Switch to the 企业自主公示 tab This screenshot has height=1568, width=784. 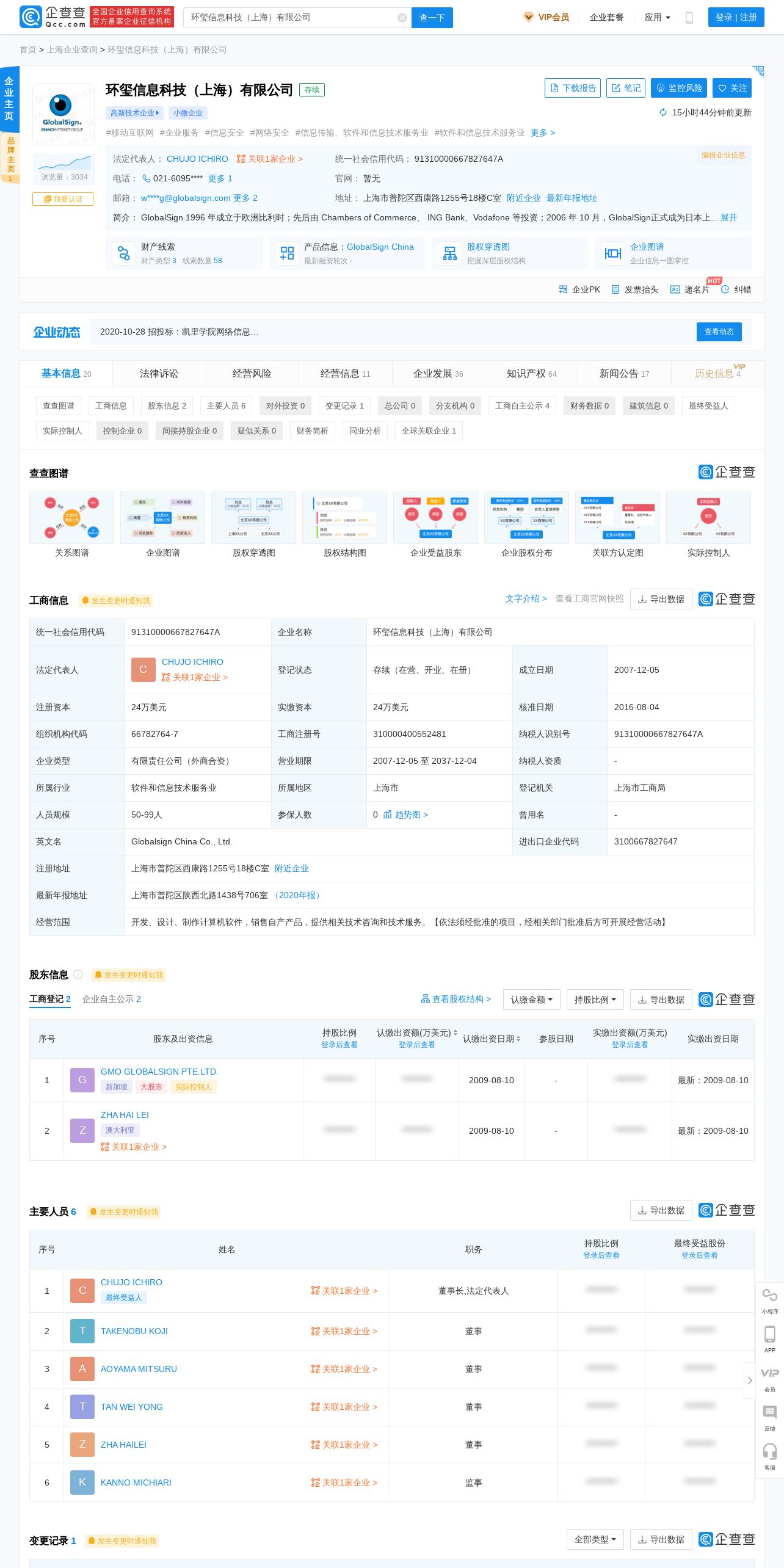click(112, 999)
